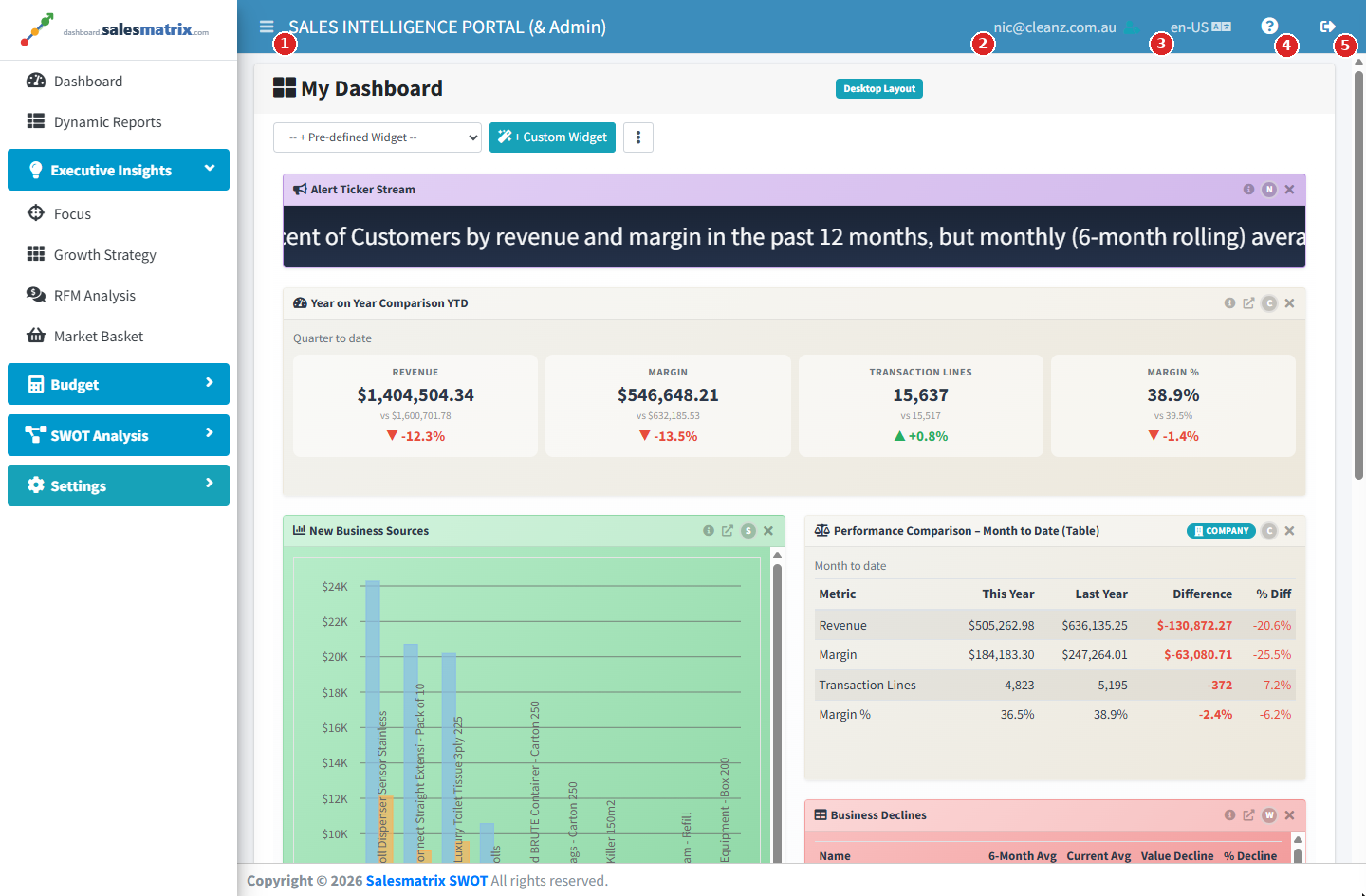Click the Desktop Layout badge
Viewport: 1366px width, 896px height.
tap(879, 88)
